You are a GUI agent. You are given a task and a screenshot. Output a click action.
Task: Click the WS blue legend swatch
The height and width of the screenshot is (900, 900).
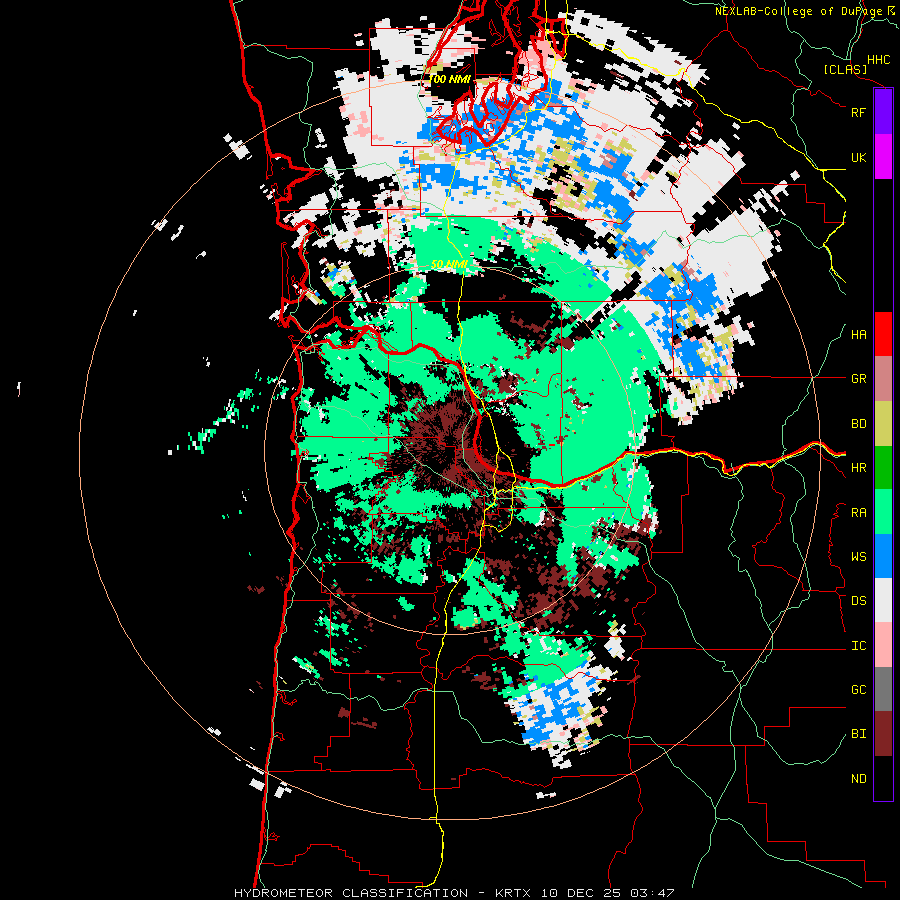[883, 556]
